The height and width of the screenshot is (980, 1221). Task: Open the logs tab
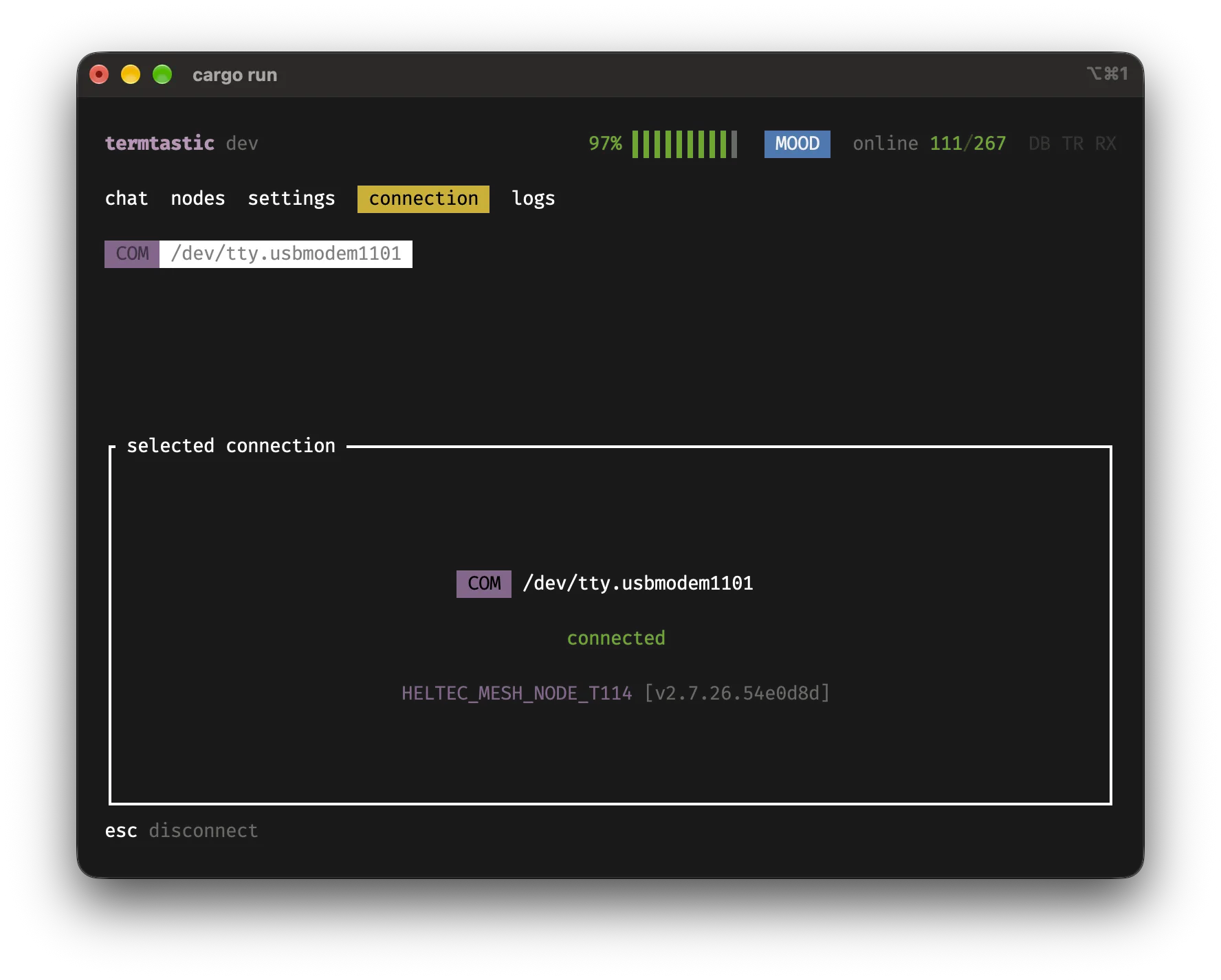[533, 199]
